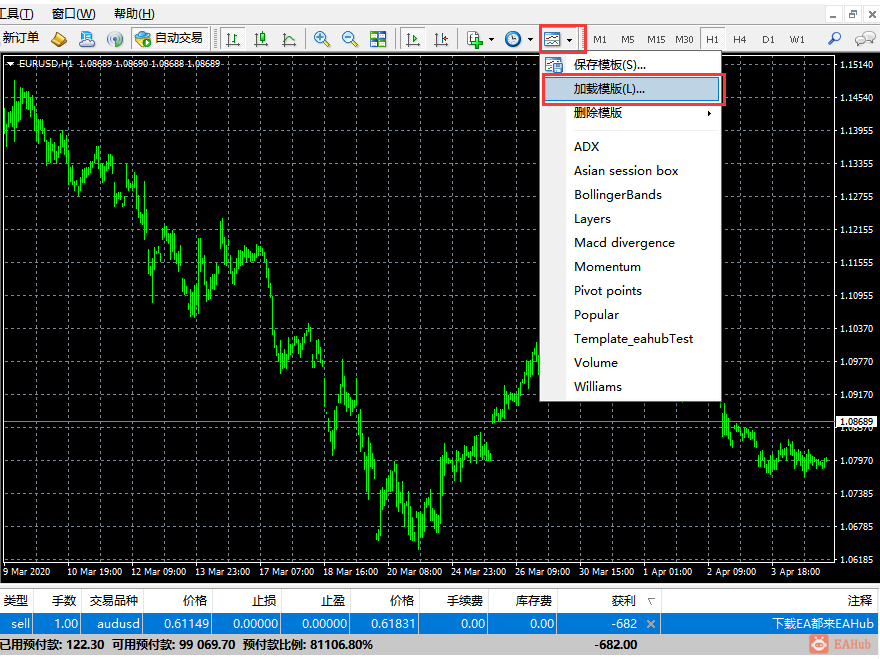Sort by the Type (类型) column header
Viewport: 880px width, 659px height.
point(16,601)
